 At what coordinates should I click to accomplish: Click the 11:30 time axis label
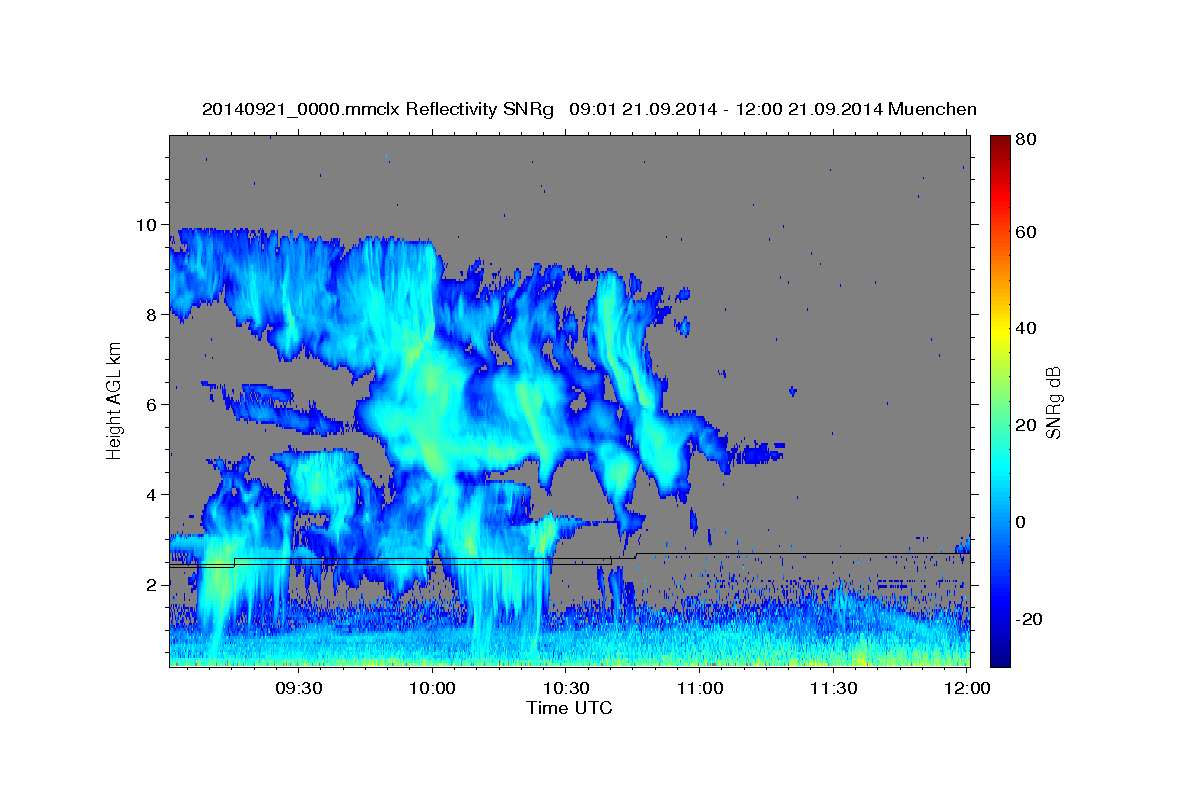click(833, 689)
